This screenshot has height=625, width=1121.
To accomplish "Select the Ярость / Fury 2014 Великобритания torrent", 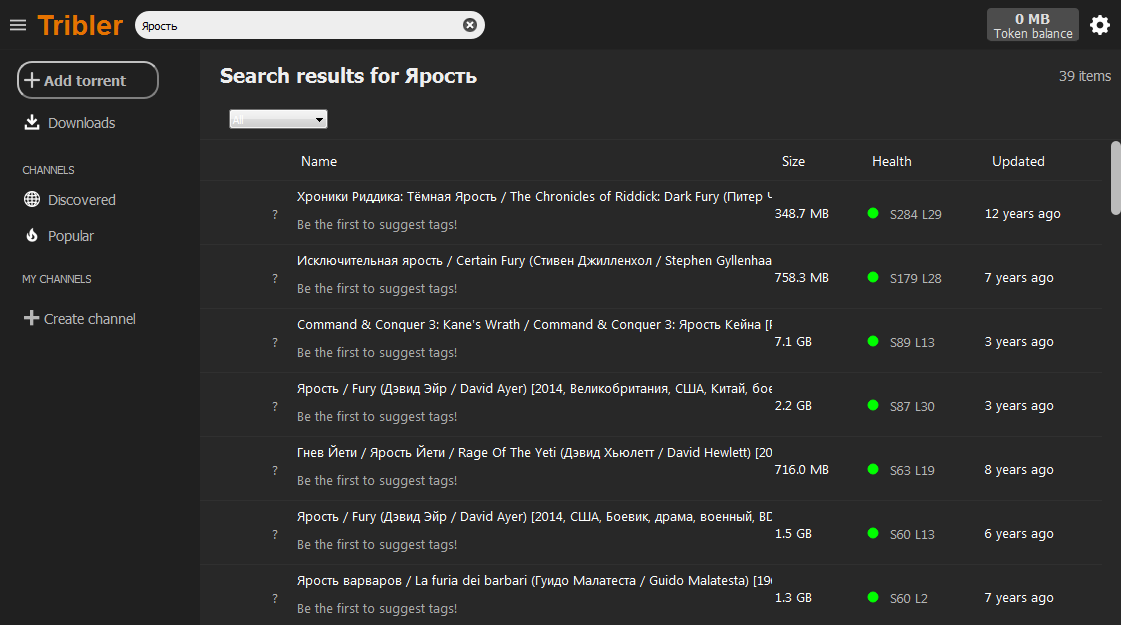I will (534, 389).
